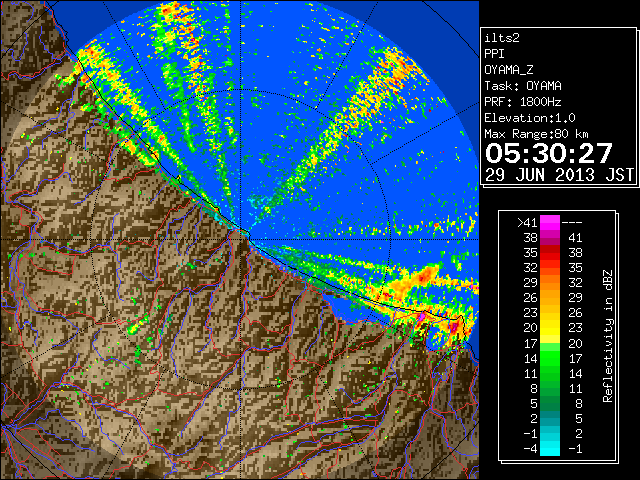Click the PRF: 1800Hz line

pos(523,102)
